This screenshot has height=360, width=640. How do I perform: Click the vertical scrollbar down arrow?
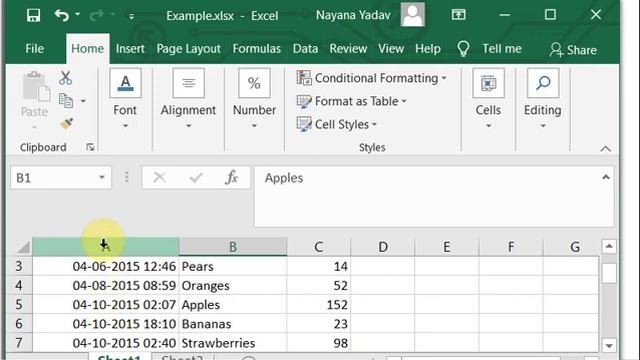tap(609, 346)
